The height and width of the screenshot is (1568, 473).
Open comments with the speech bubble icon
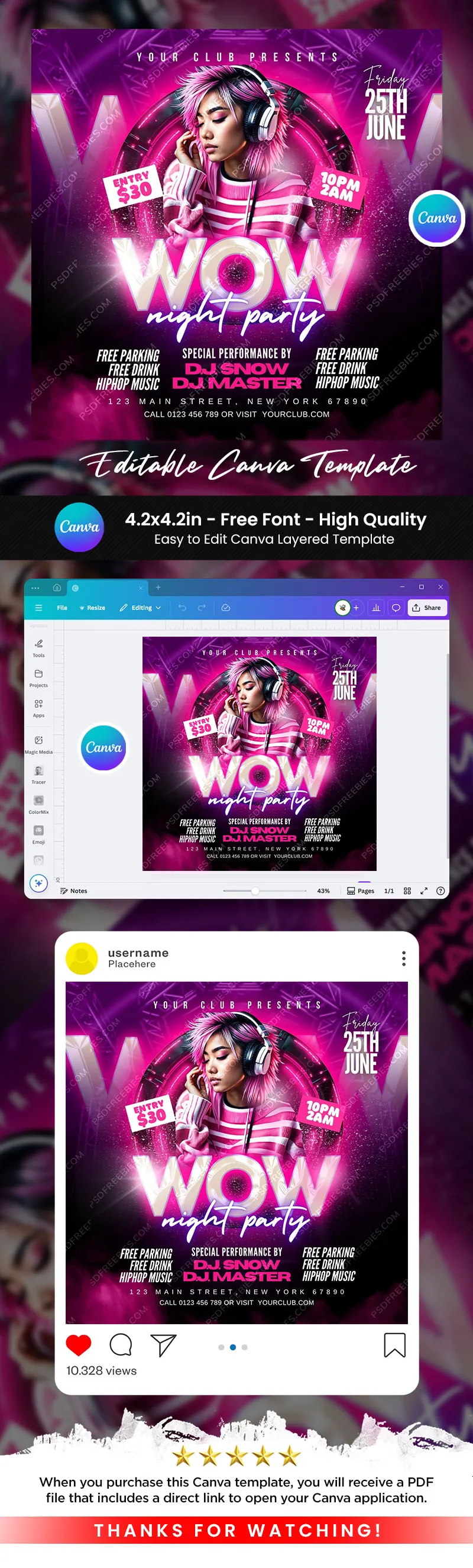(x=396, y=608)
